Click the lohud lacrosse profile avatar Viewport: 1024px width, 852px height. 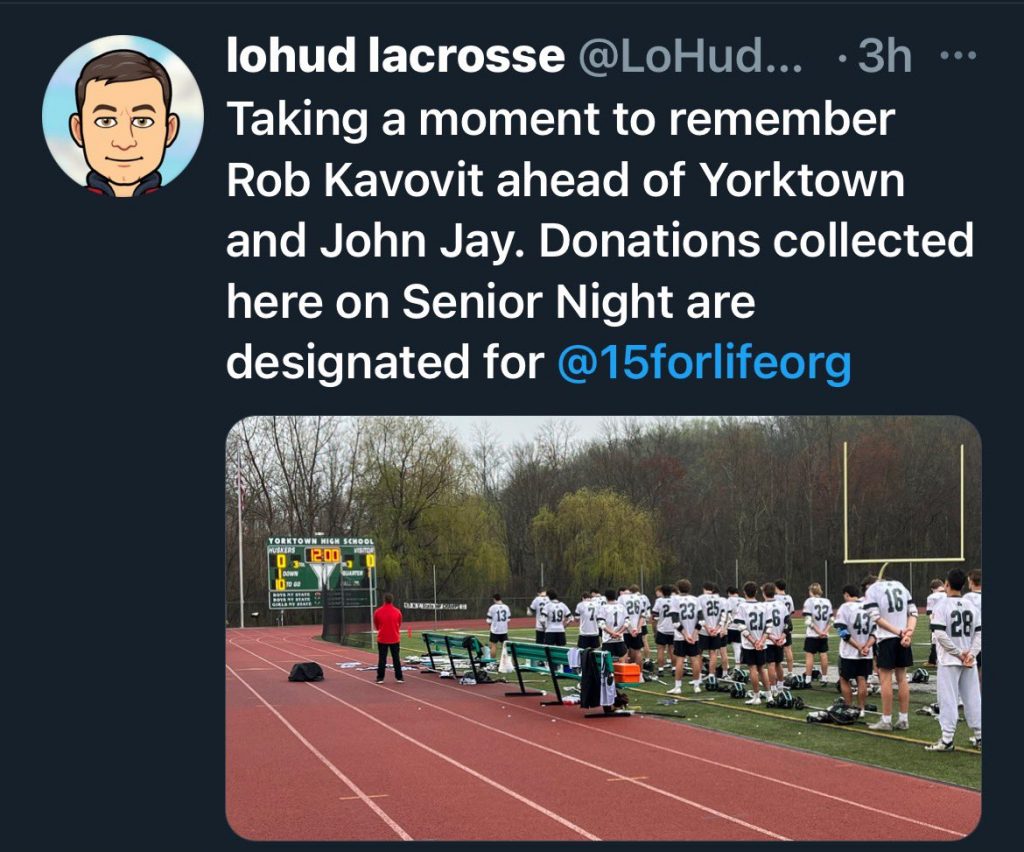click(123, 116)
